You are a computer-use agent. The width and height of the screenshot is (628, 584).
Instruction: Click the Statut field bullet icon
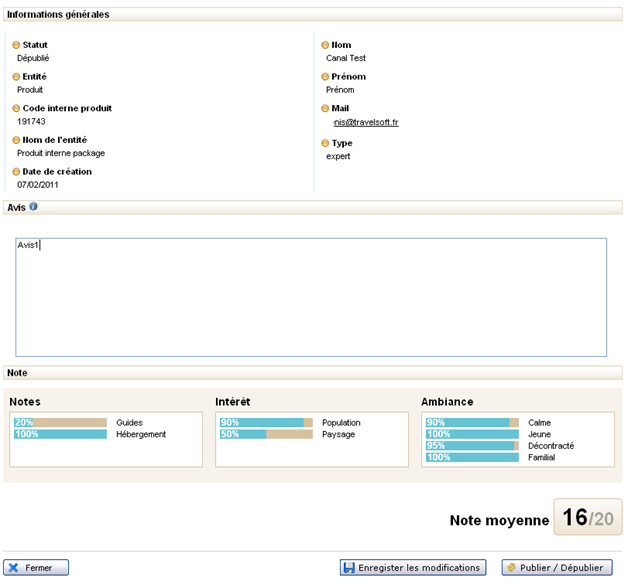pyautogui.click(x=16, y=45)
